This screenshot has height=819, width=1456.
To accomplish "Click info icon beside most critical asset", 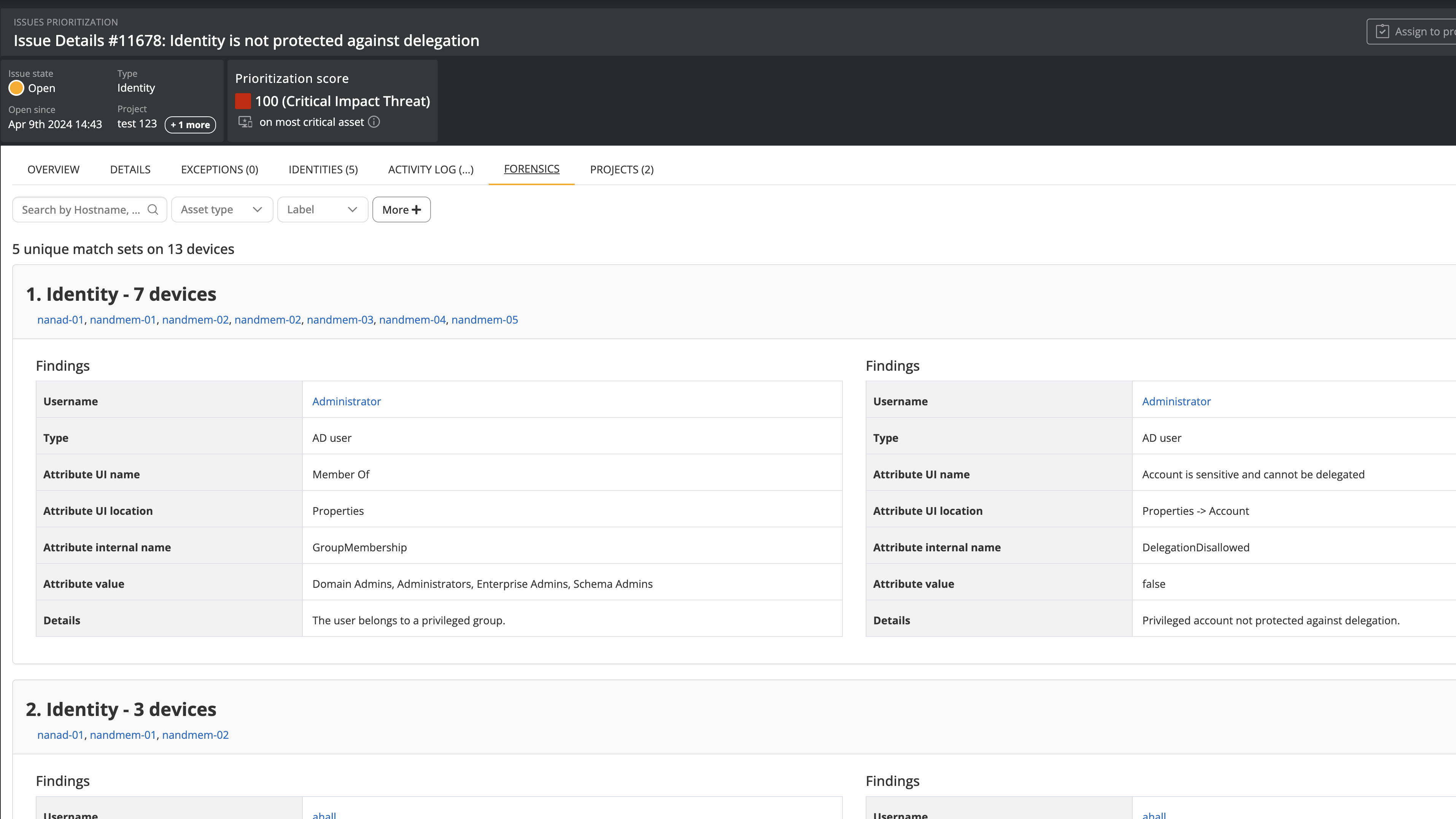I will tap(374, 122).
